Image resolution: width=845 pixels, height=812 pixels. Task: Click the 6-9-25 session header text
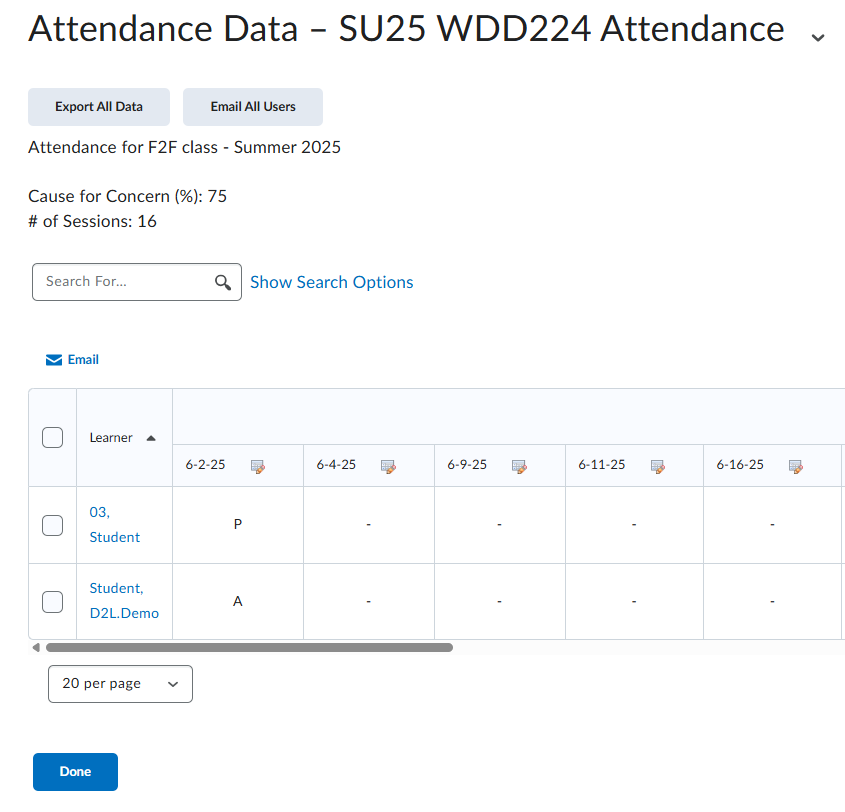pyautogui.click(x=467, y=464)
